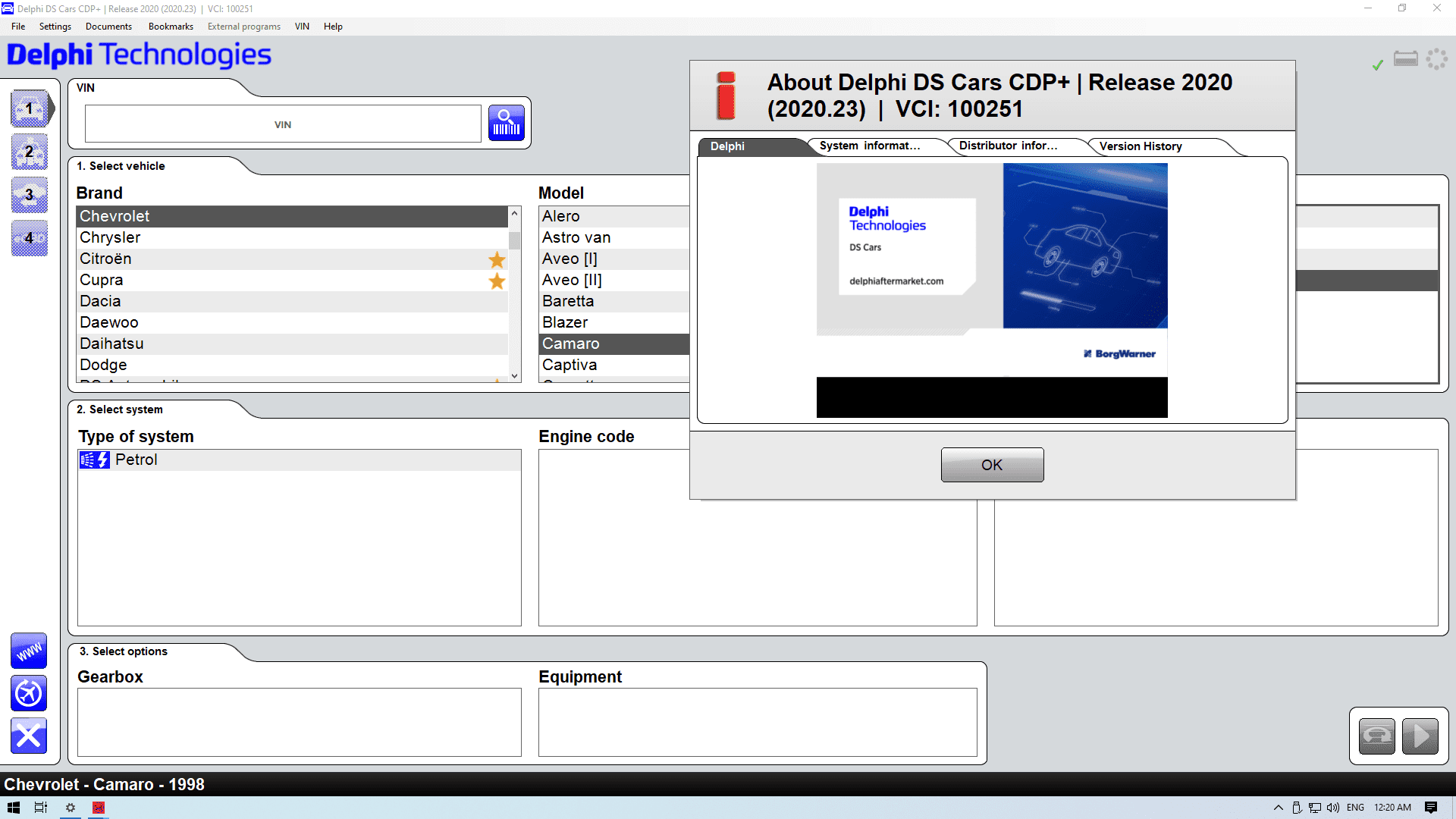Click the battery status icon top right
This screenshot has height=819, width=1456.
tap(1405, 58)
